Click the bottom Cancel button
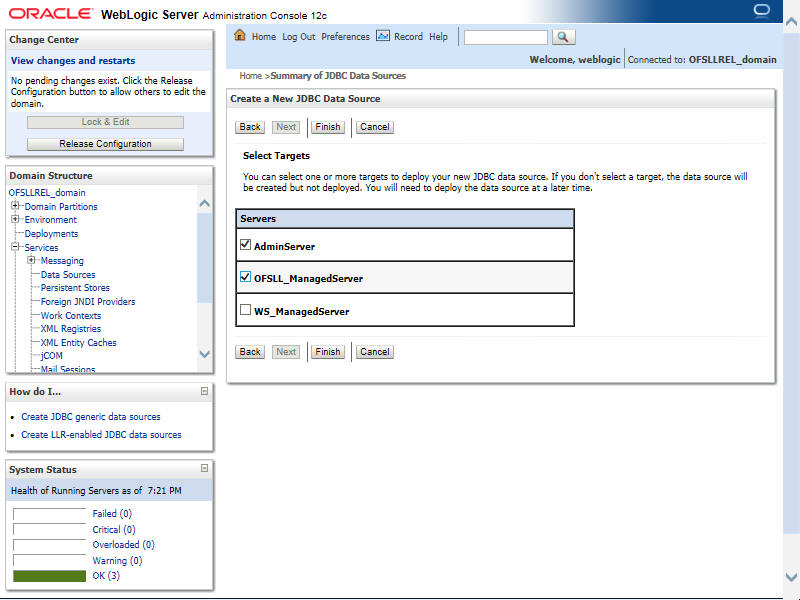The image size is (800, 600). click(x=374, y=352)
